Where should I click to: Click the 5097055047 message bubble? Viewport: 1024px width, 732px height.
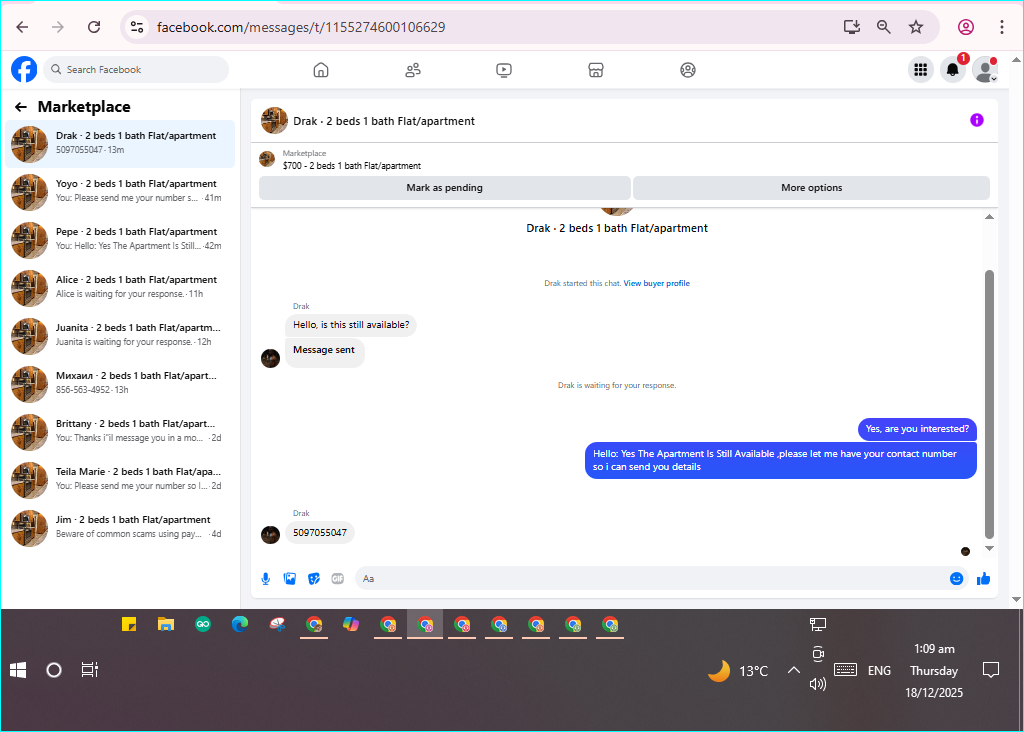[x=320, y=533]
